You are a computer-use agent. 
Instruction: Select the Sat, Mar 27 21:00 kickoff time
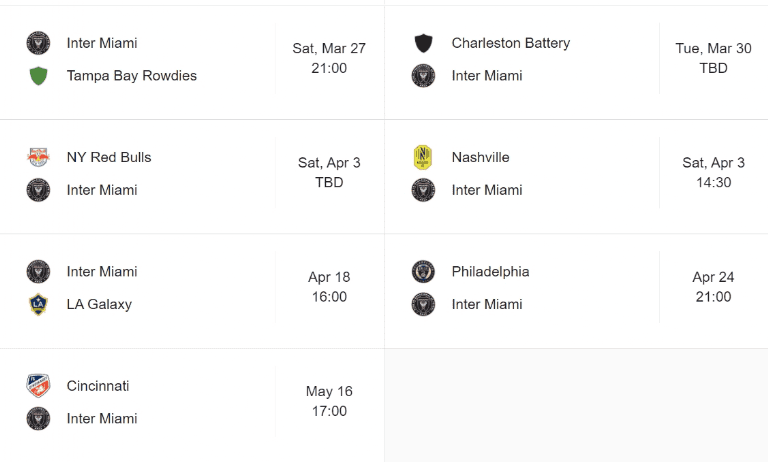pyautogui.click(x=329, y=58)
